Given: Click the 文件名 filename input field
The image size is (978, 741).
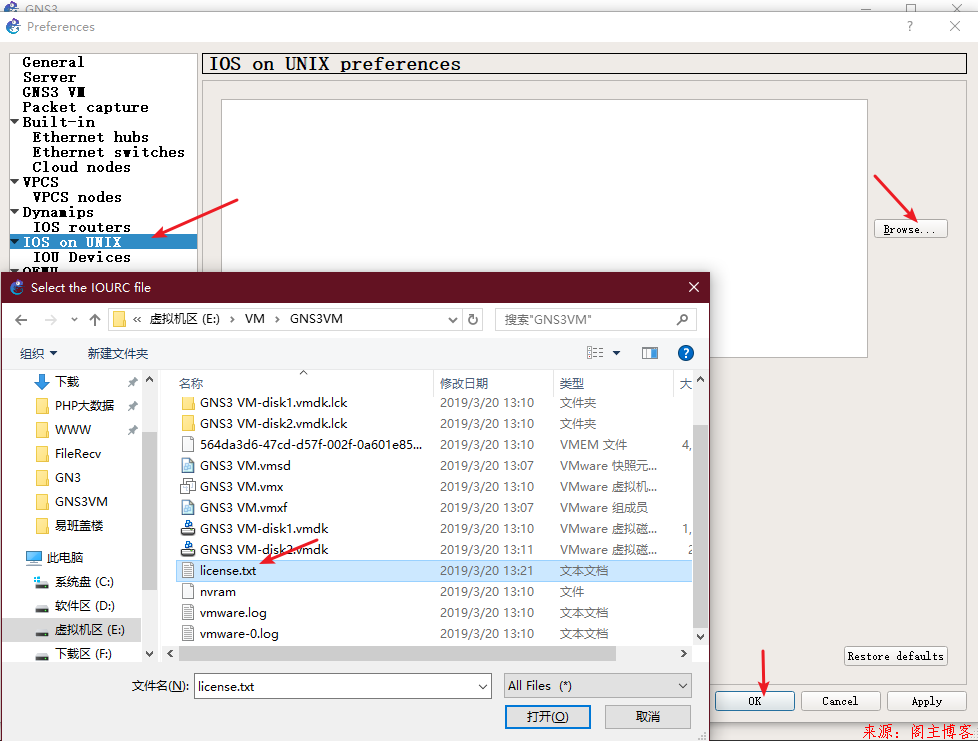Looking at the screenshot, I should click(336, 686).
